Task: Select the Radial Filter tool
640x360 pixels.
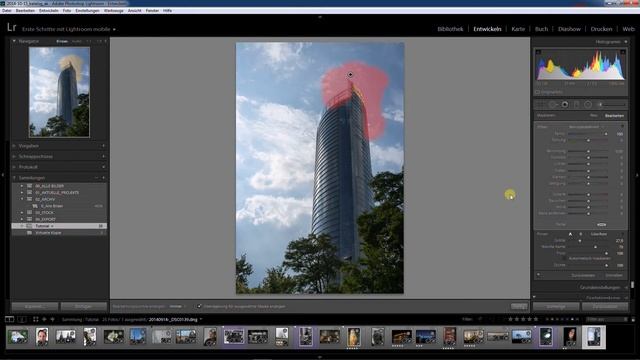Action: pyautogui.click(x=588, y=105)
